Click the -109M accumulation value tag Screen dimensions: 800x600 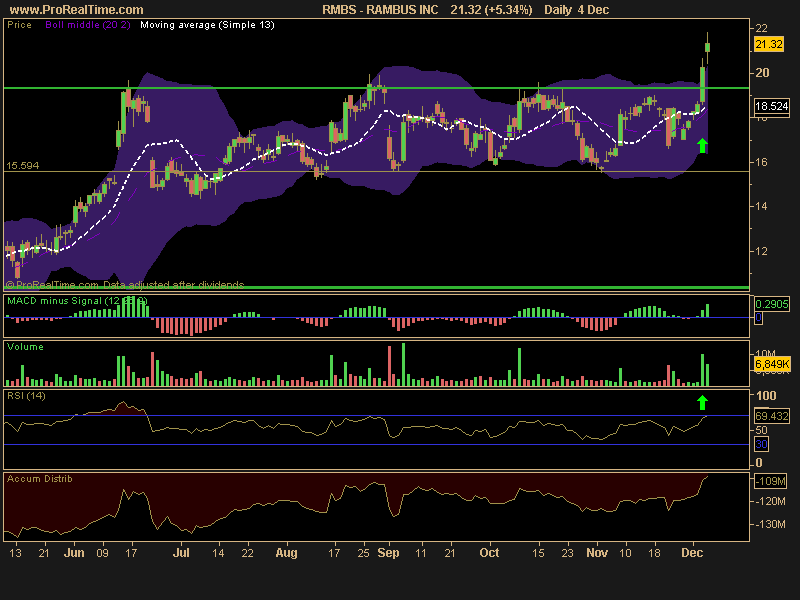pyautogui.click(x=771, y=481)
